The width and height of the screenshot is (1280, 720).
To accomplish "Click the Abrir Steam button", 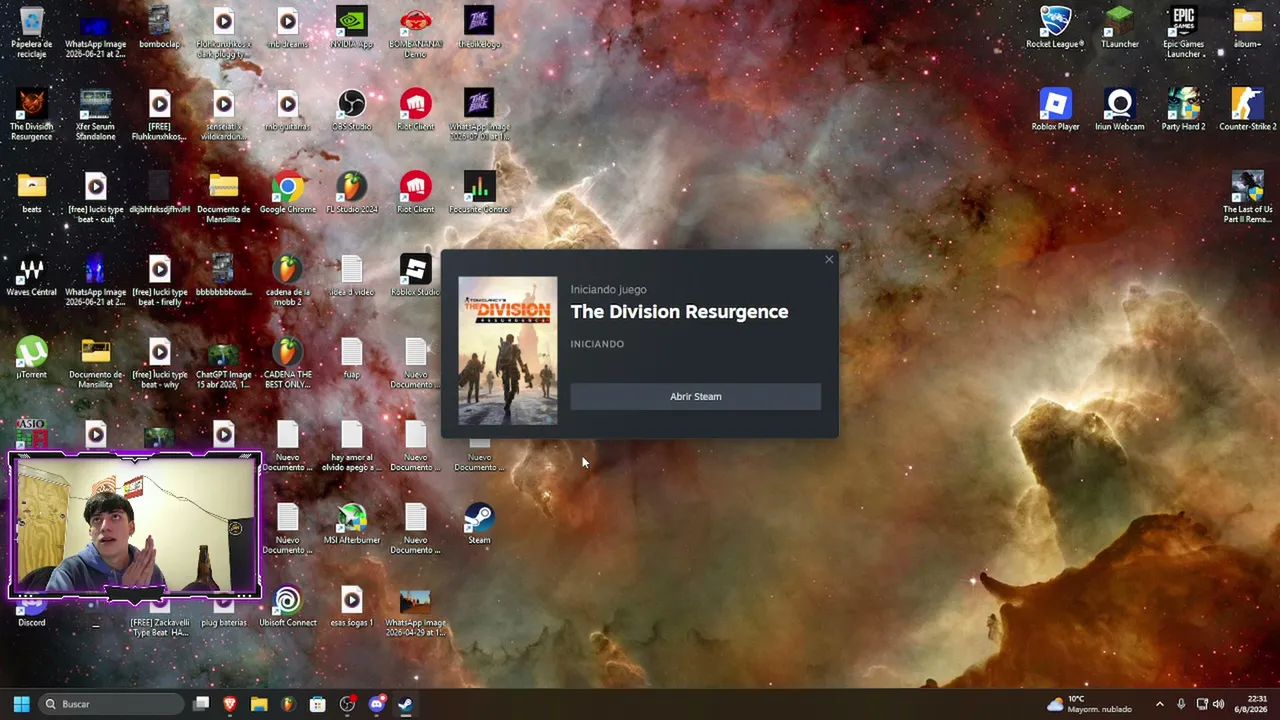I will tap(695, 397).
